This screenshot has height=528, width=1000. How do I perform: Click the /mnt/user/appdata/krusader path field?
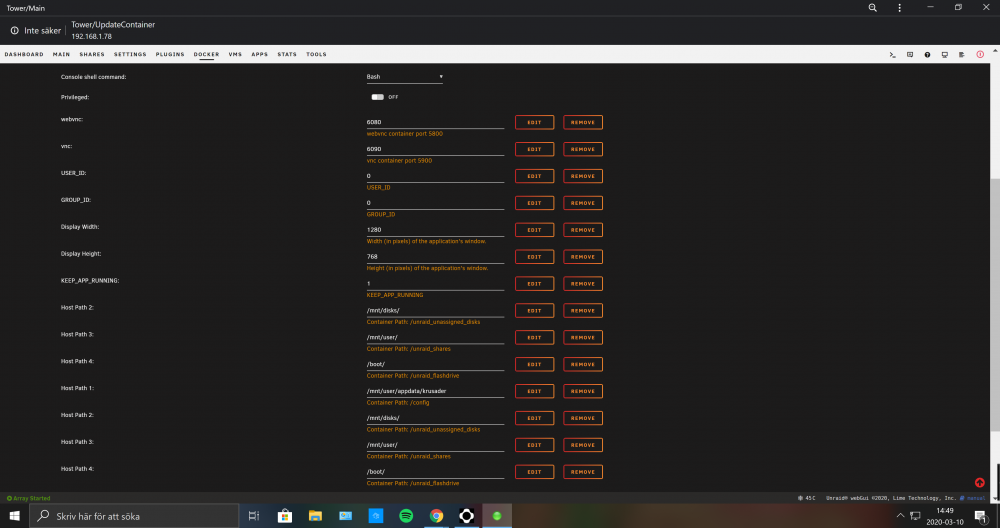tap(435, 391)
